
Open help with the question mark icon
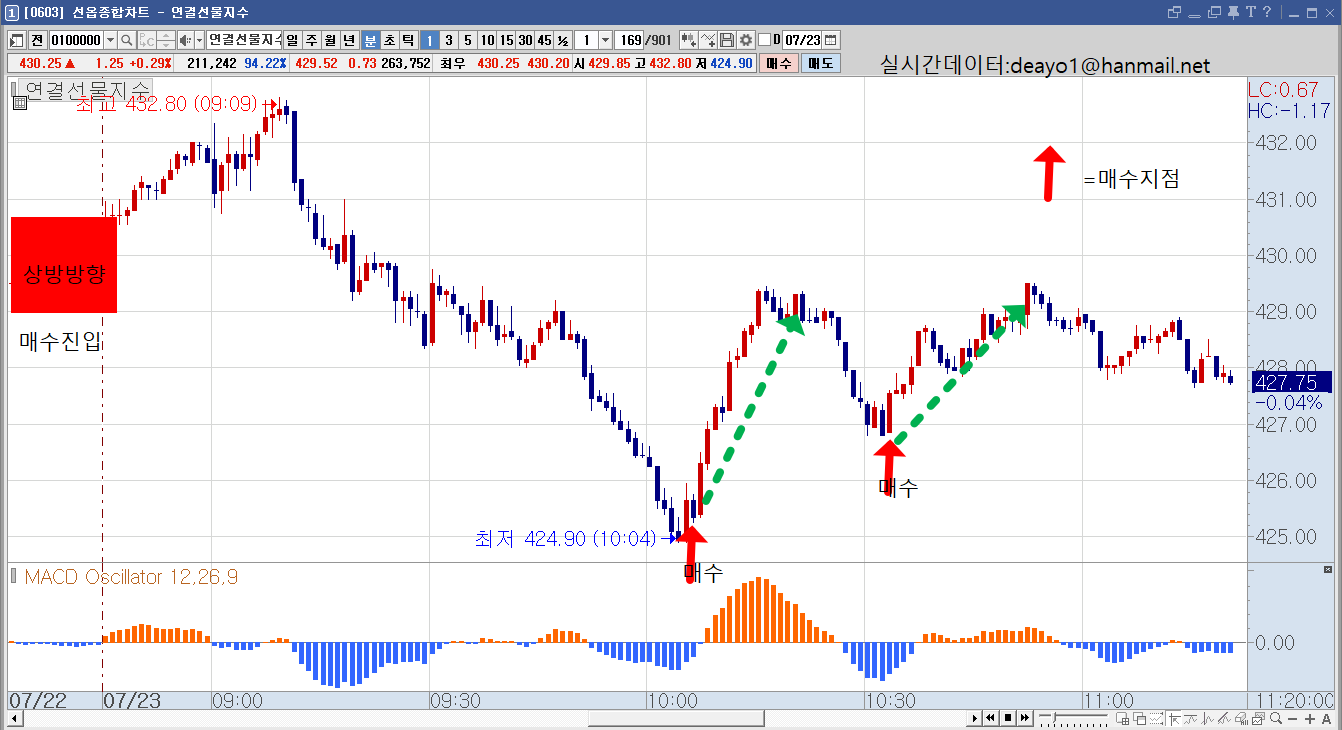pyautogui.click(x=1266, y=12)
